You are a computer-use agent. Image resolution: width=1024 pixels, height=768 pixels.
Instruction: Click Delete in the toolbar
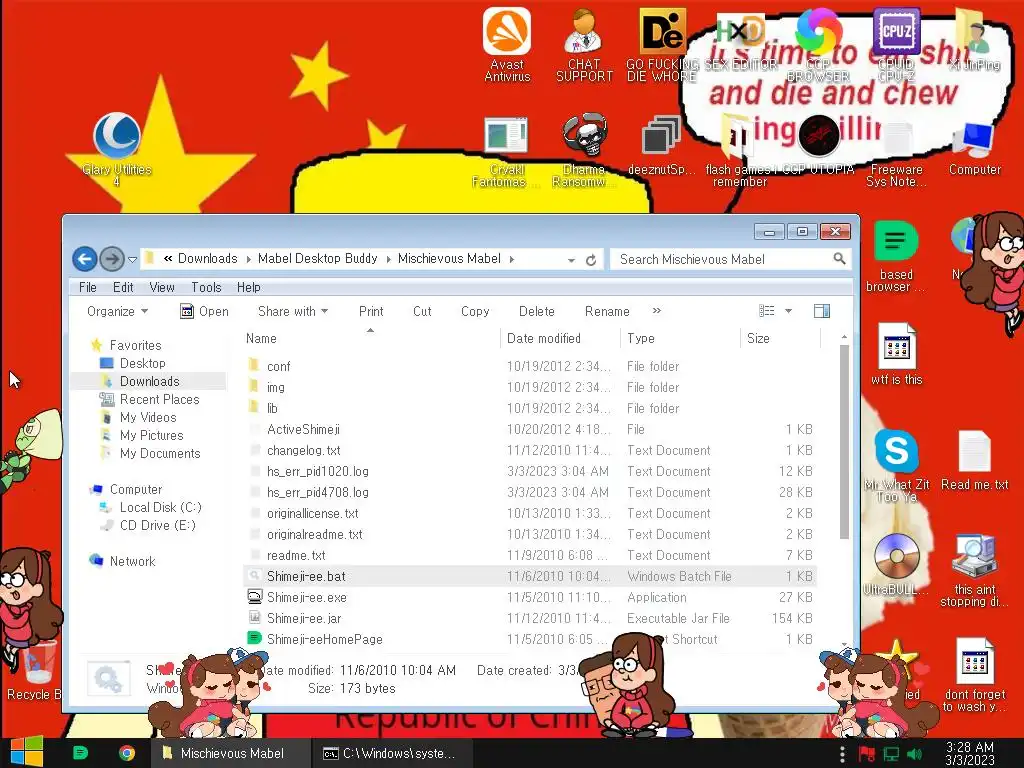pos(536,312)
